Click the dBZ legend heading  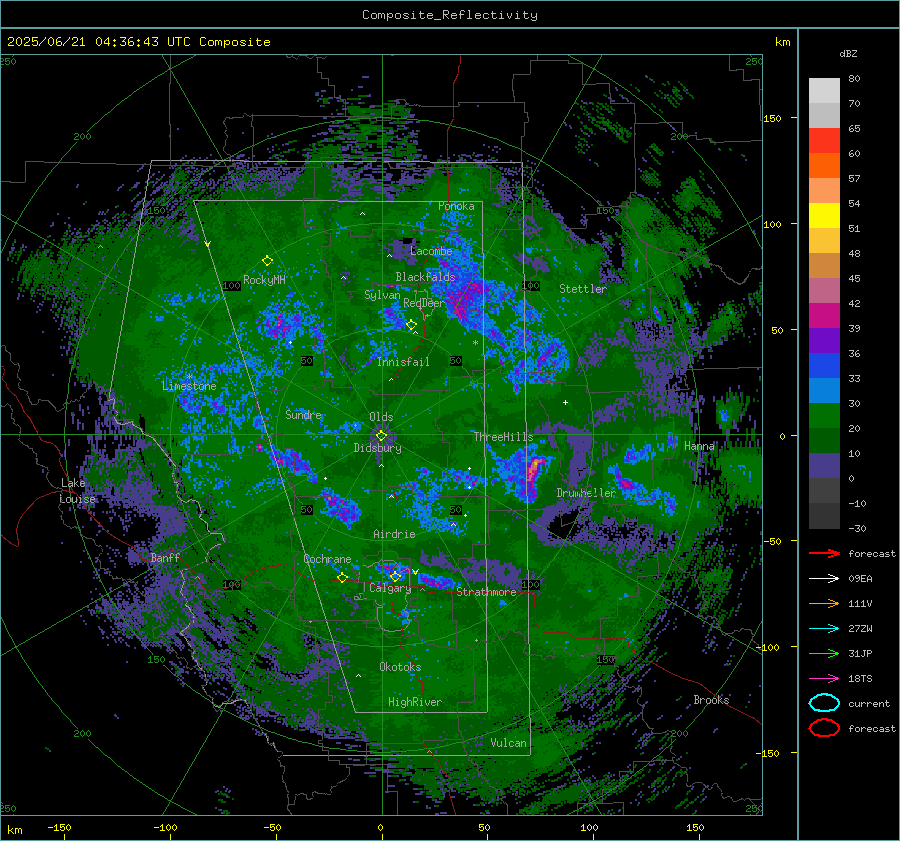click(848, 53)
